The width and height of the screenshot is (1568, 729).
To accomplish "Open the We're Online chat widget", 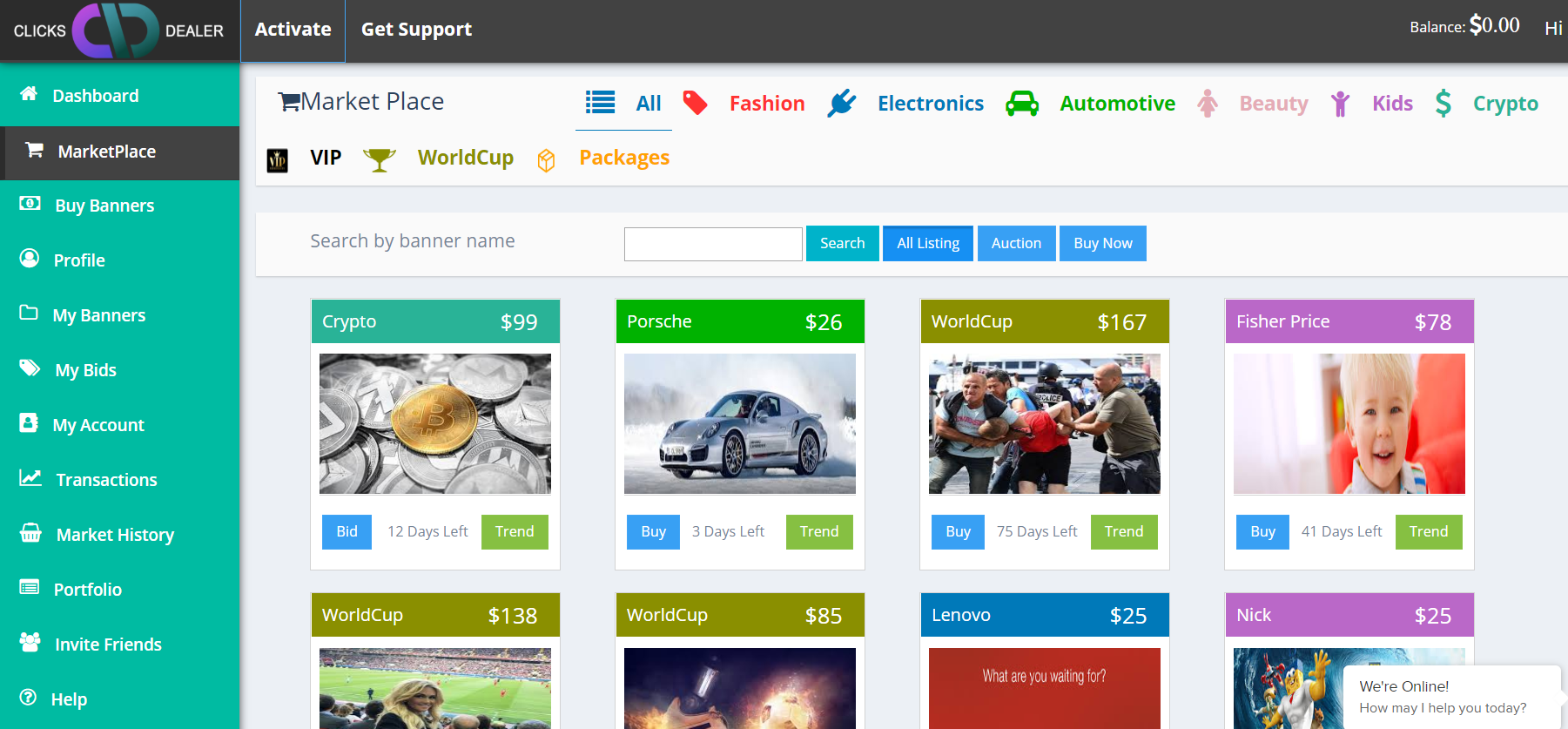I will [1452, 697].
